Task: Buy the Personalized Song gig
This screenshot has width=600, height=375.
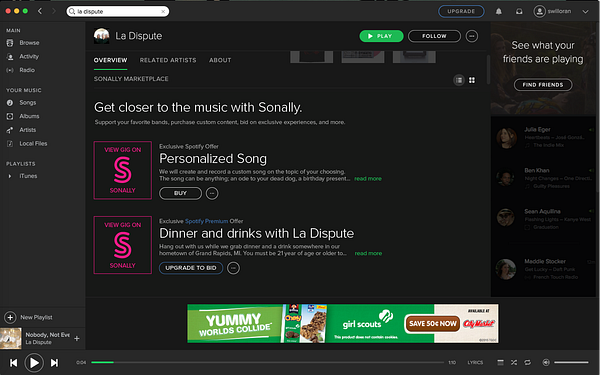Action: (x=180, y=193)
